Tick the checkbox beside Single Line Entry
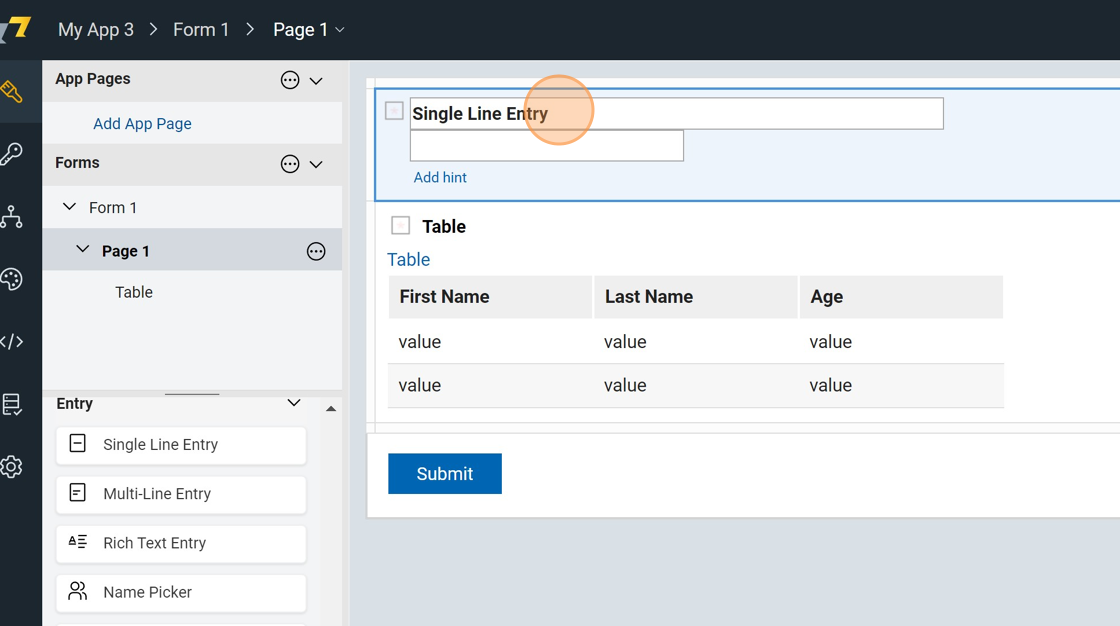The width and height of the screenshot is (1120, 626). click(x=394, y=111)
